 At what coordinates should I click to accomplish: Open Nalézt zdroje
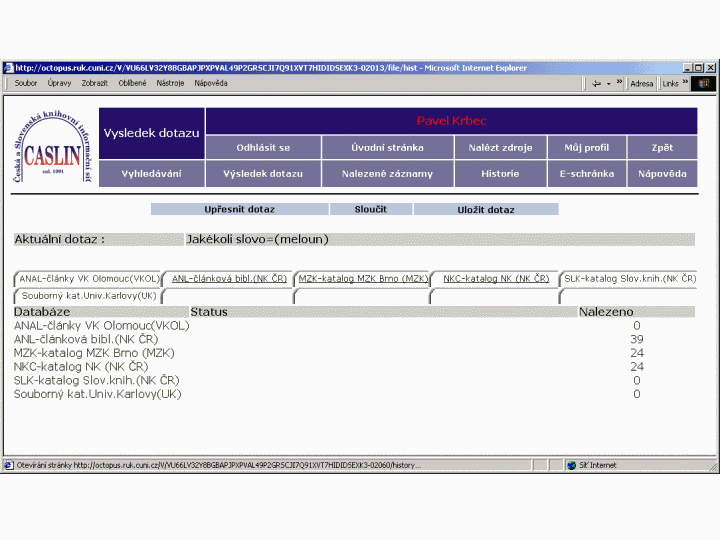tap(501, 147)
